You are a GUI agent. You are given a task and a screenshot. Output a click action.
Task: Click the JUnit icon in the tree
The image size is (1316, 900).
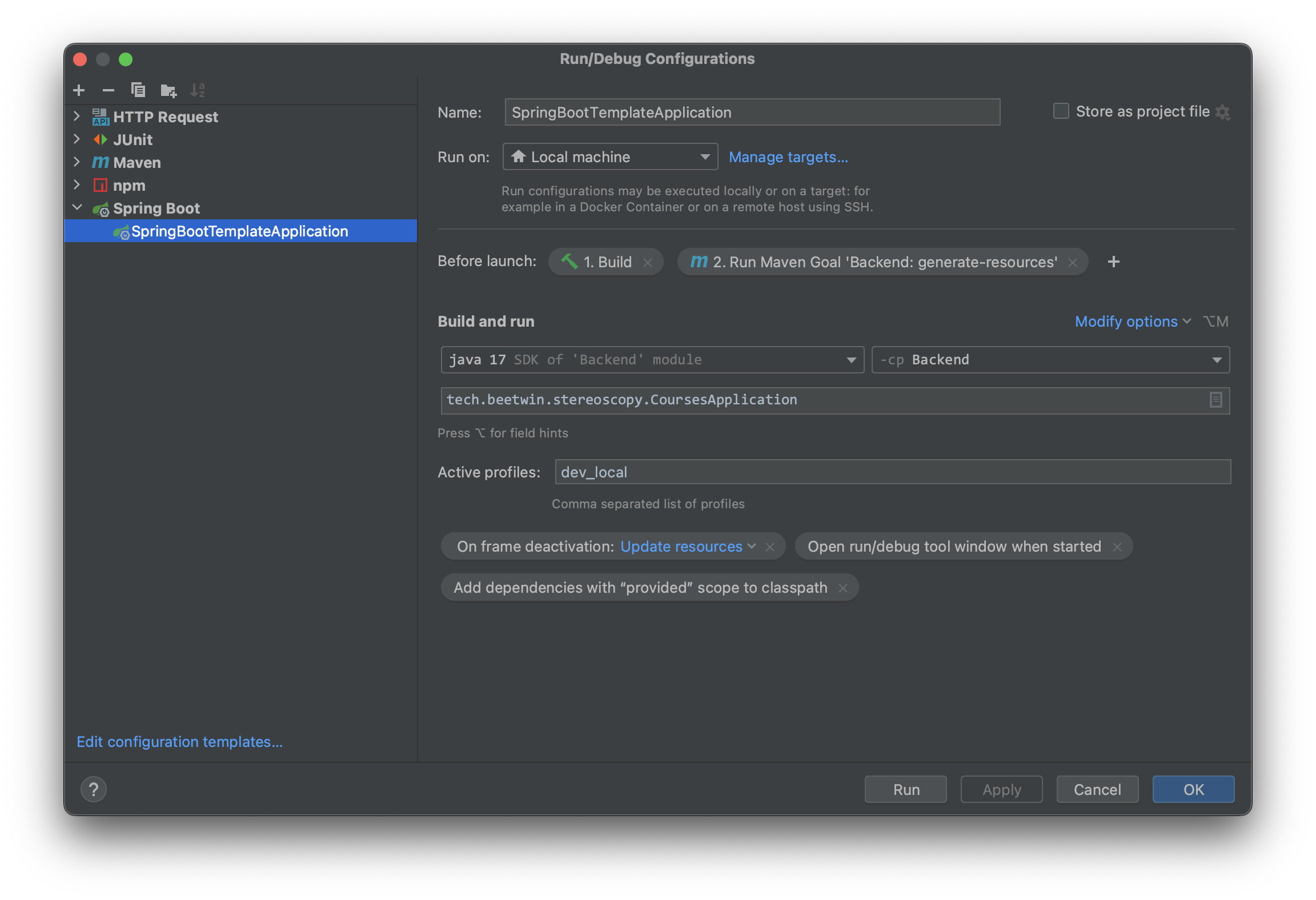pos(101,140)
